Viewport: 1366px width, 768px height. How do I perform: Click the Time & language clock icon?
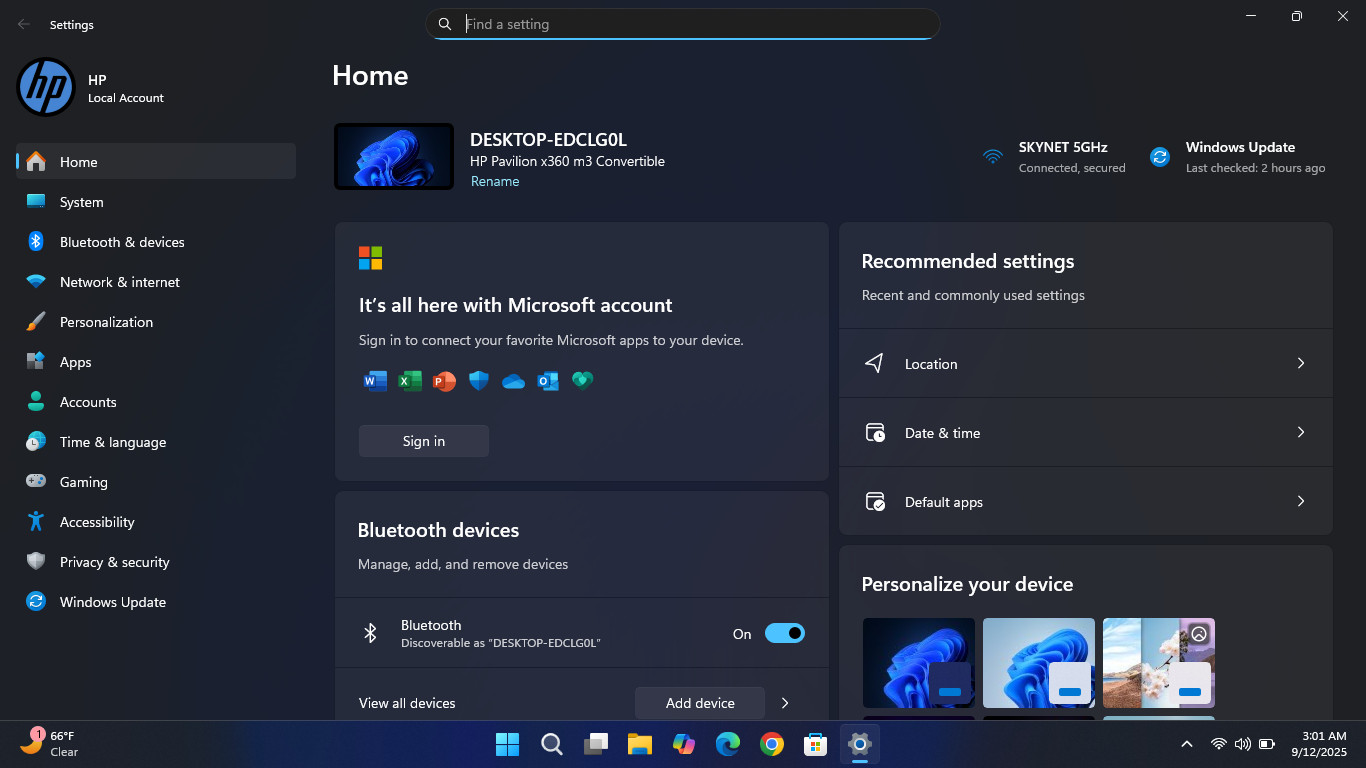click(x=36, y=441)
